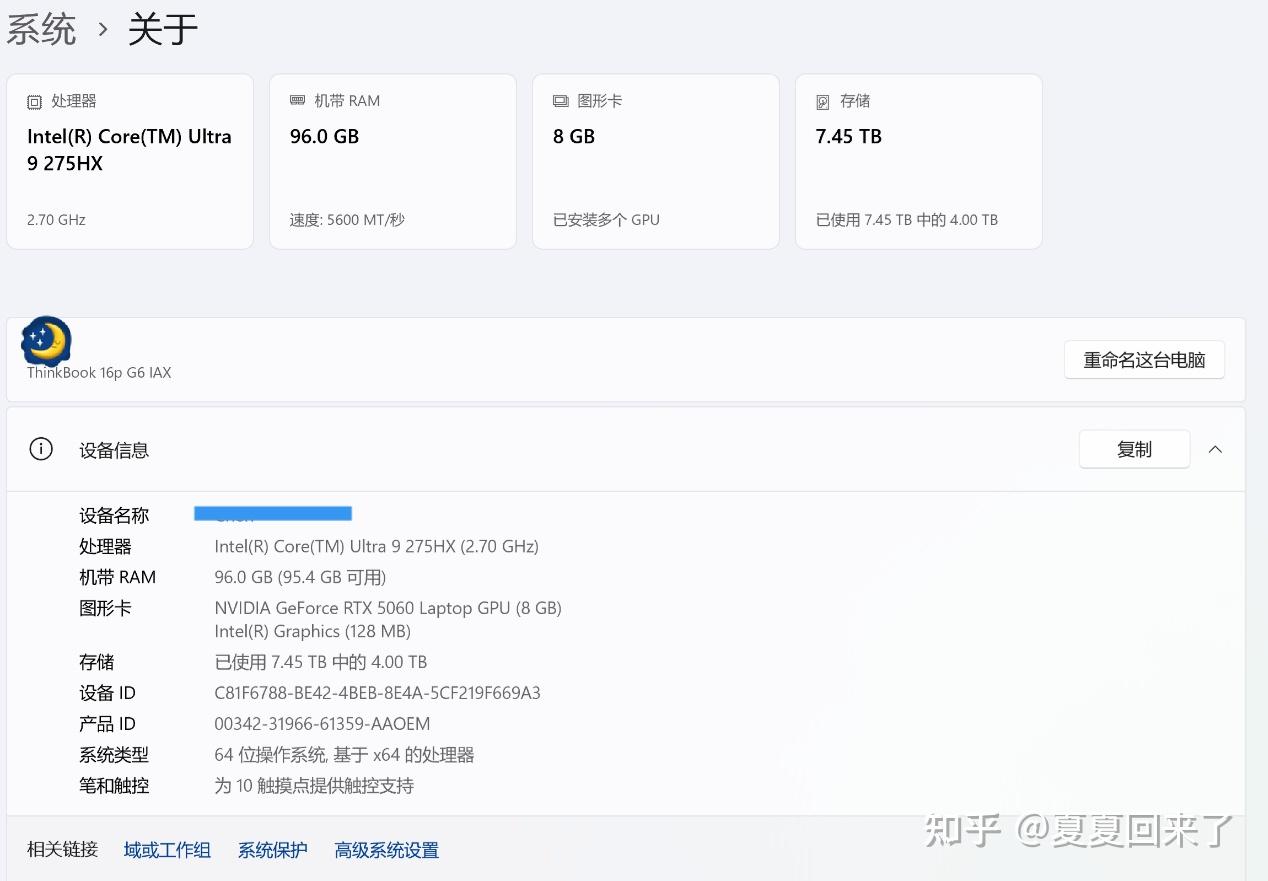Click 重命名这台电脑 button

pyautogui.click(x=1144, y=360)
